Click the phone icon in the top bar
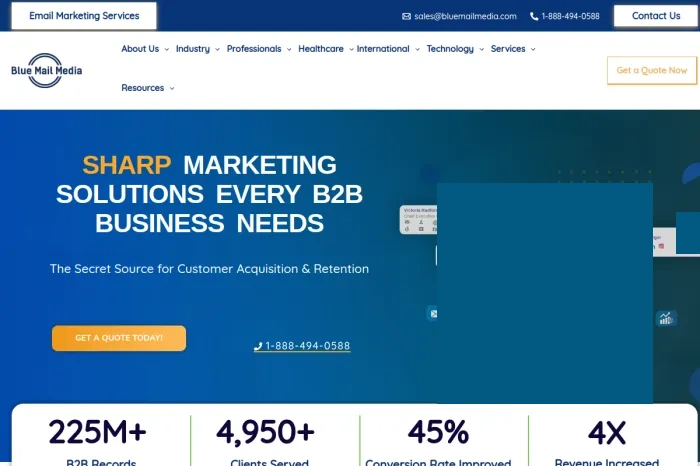700x466 pixels. (534, 17)
